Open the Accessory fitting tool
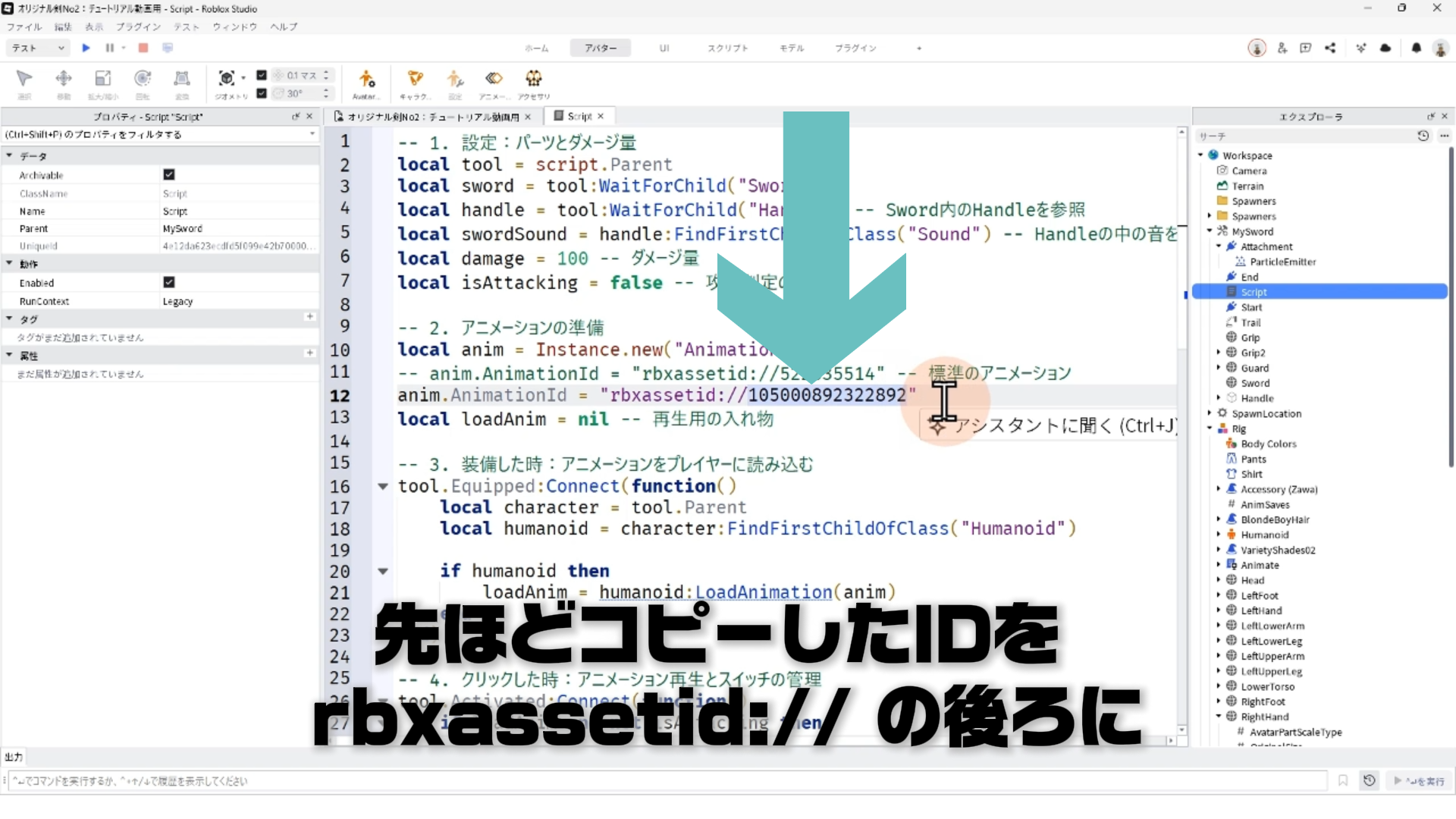The height and width of the screenshot is (819, 1456). click(534, 79)
